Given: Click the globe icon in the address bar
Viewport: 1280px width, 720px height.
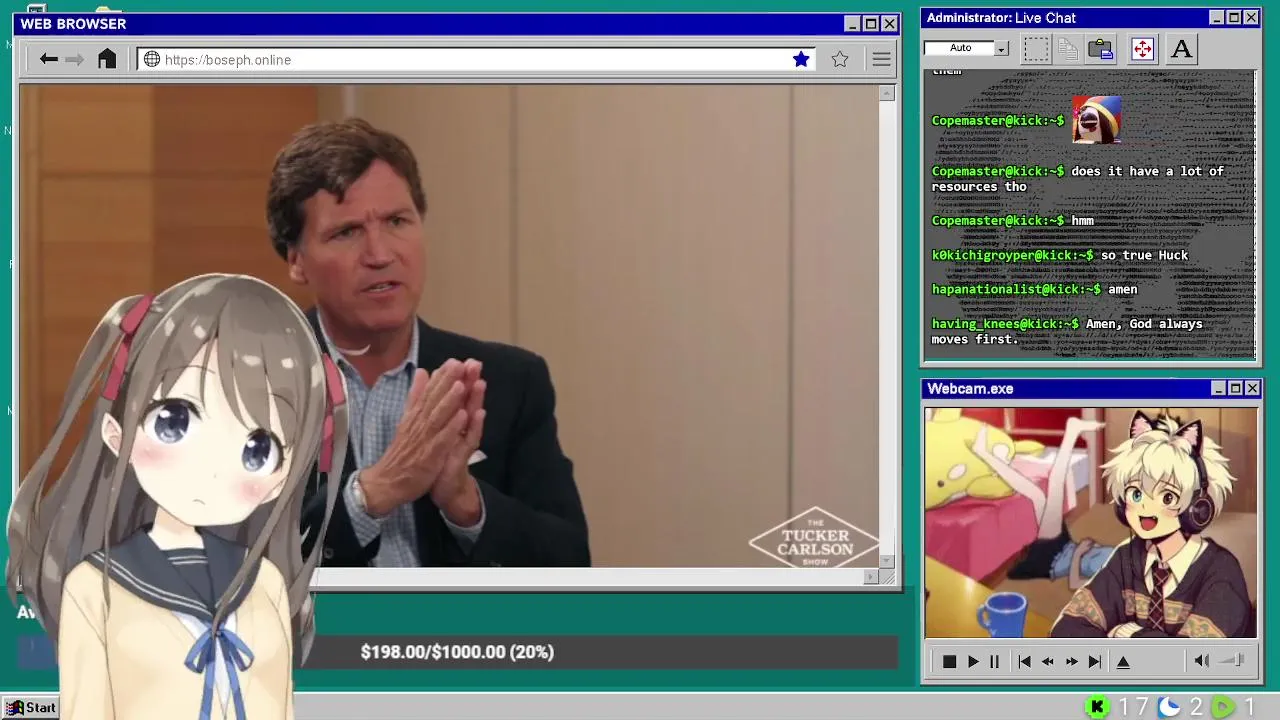Looking at the screenshot, I should coord(152,60).
